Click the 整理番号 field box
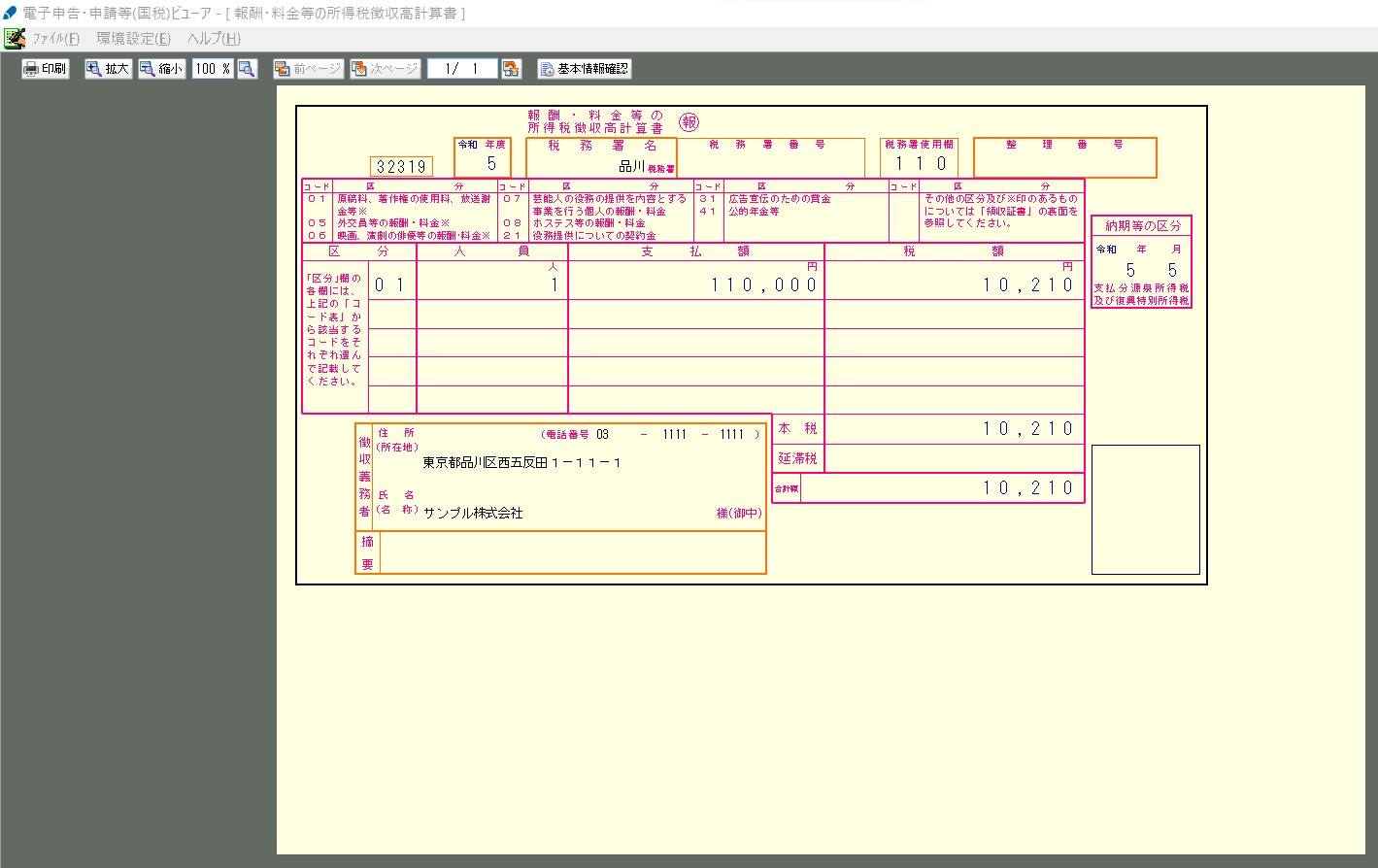 click(x=1064, y=158)
